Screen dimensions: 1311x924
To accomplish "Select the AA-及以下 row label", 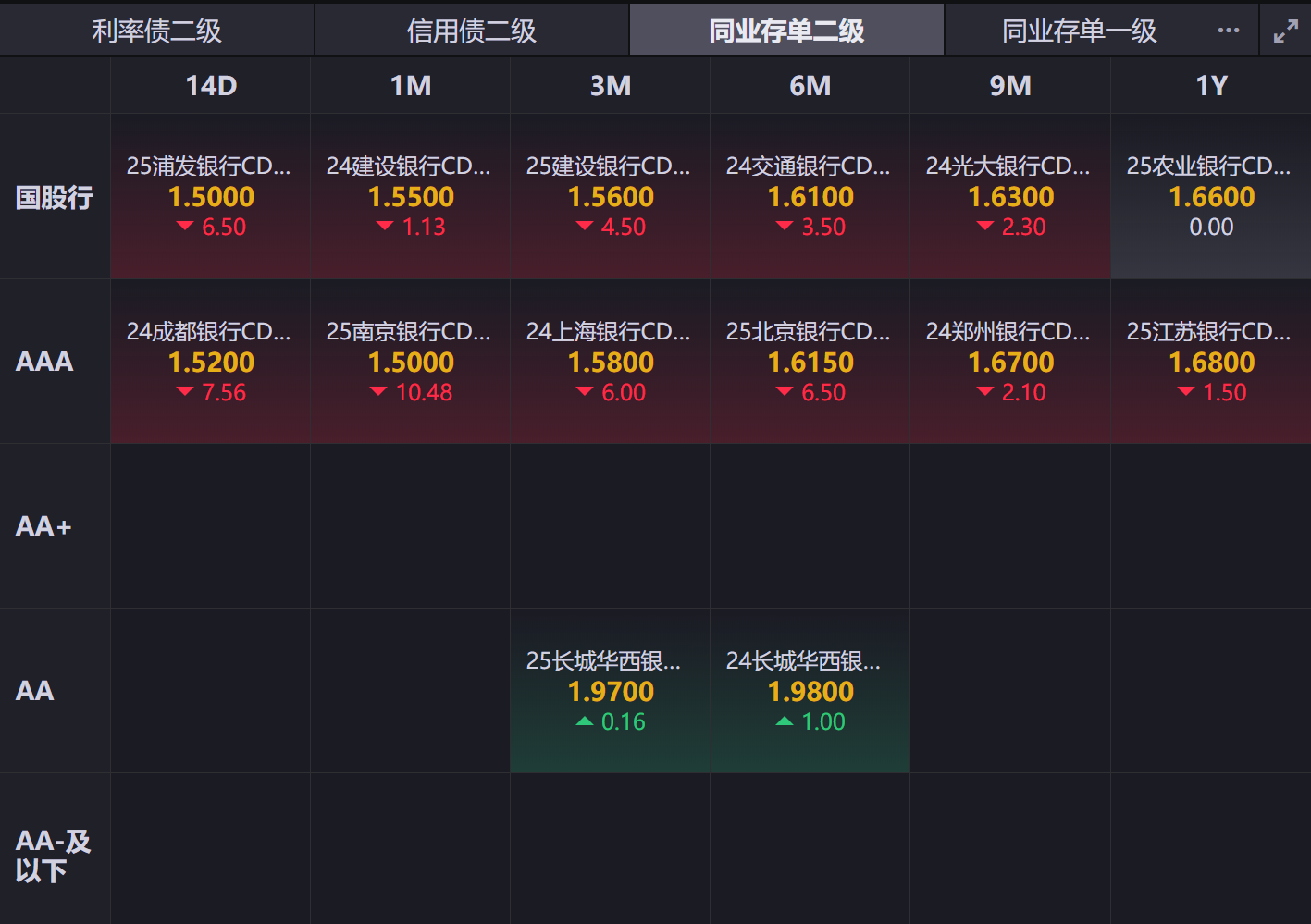I will pyautogui.click(x=54, y=856).
